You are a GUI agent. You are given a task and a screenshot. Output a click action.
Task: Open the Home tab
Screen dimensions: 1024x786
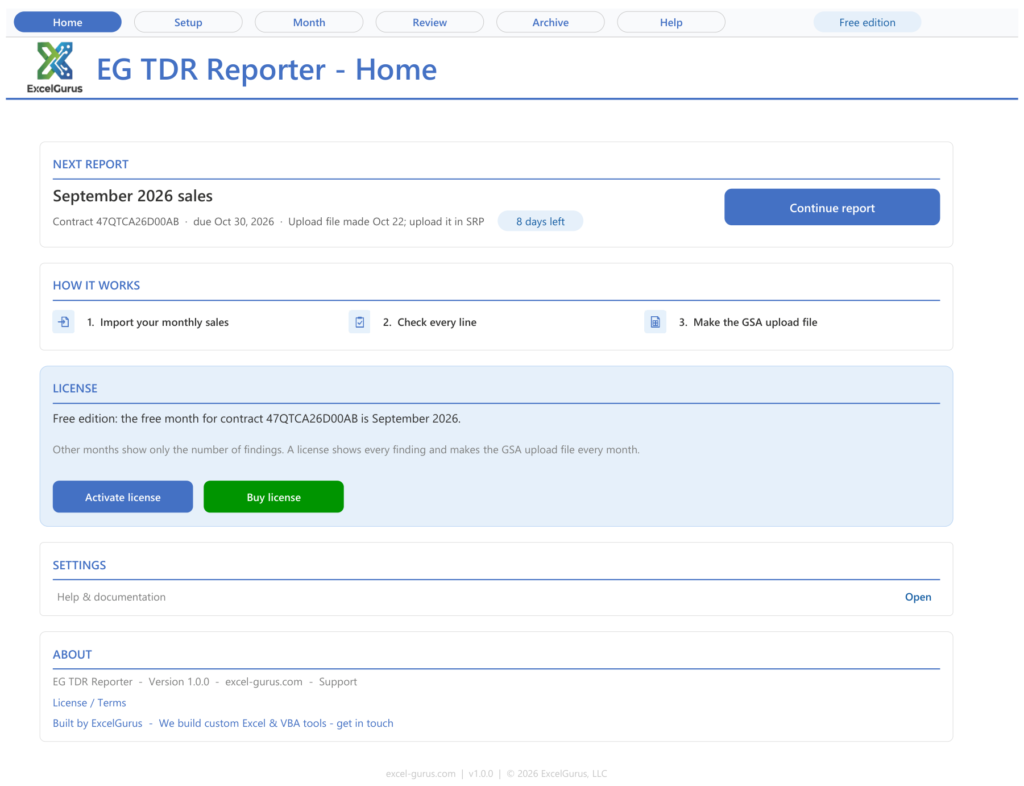(68, 22)
